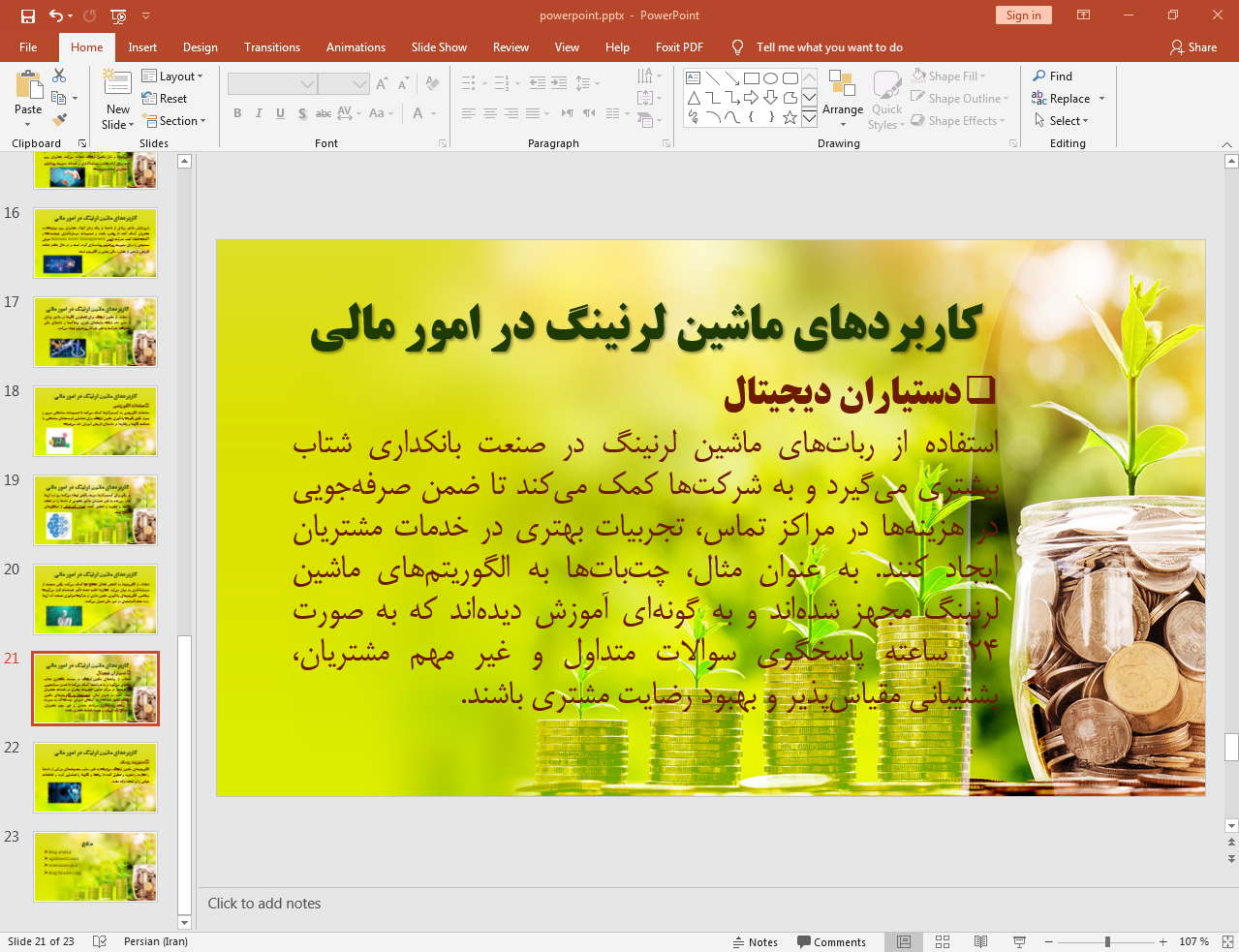Open the Select dropdown
Screen dimensions: 1239x952
click(1062, 121)
